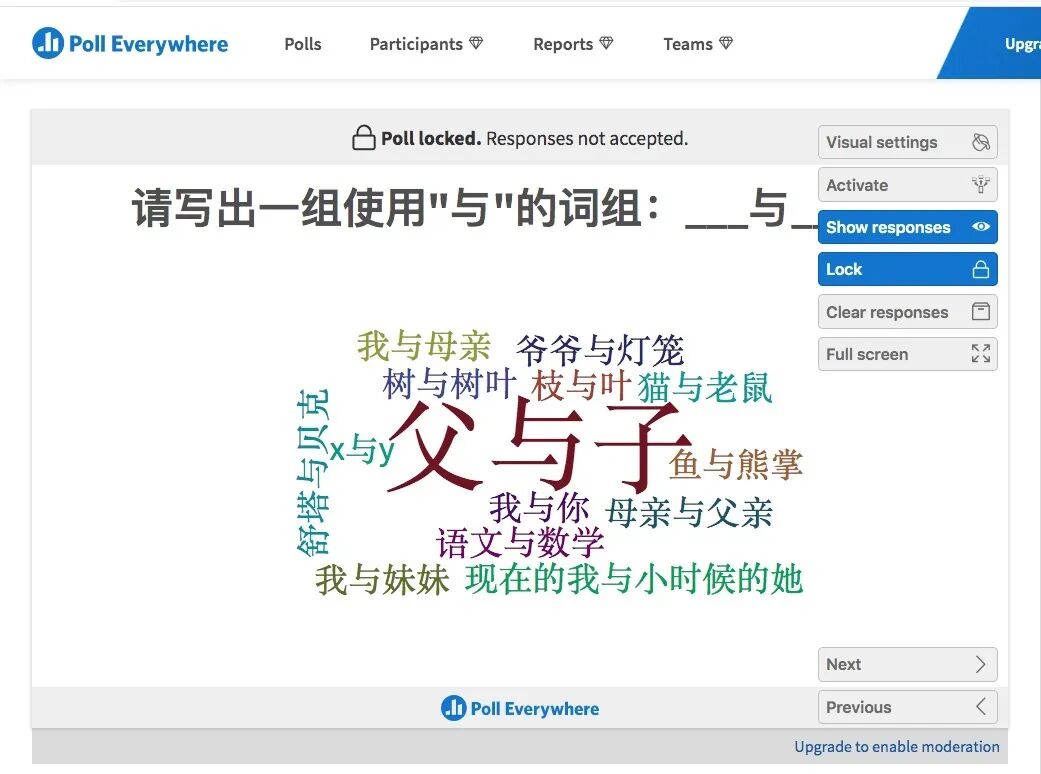Viewport: 1041px width, 774px height.
Task: Toggle the Lock button
Action: [908, 270]
